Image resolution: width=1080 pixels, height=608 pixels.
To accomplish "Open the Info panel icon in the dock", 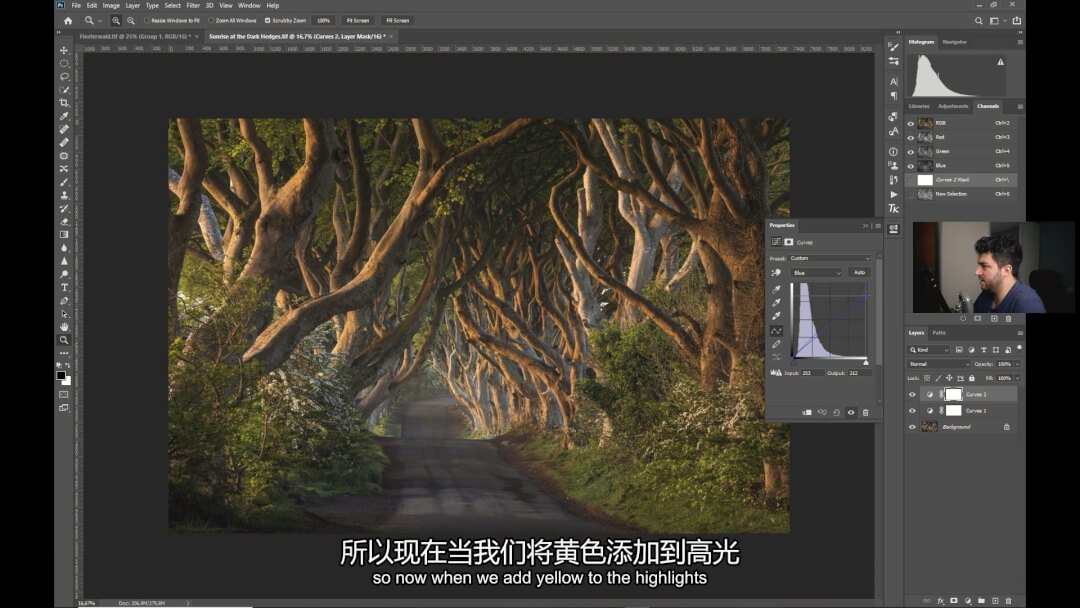I will [893, 151].
